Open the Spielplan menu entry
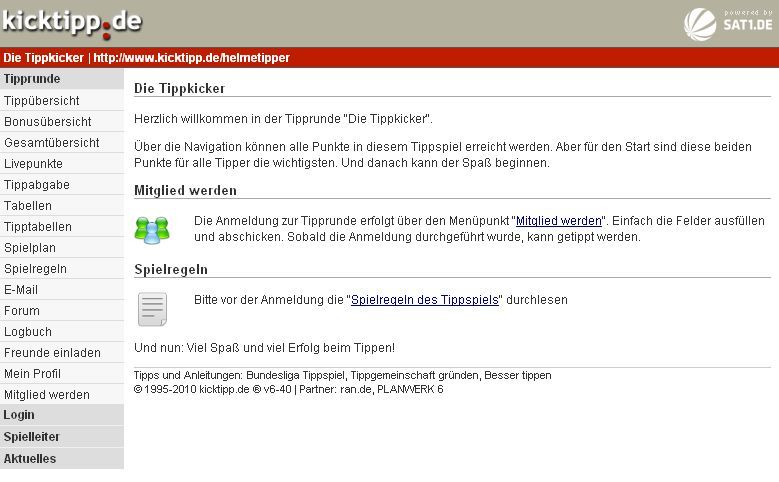 (30, 248)
